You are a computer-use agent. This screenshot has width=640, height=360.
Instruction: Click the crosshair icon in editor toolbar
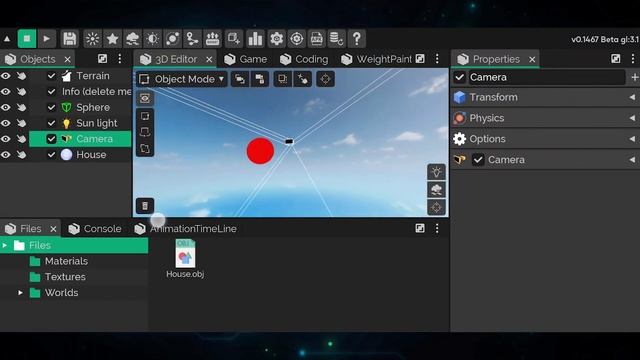click(325, 79)
